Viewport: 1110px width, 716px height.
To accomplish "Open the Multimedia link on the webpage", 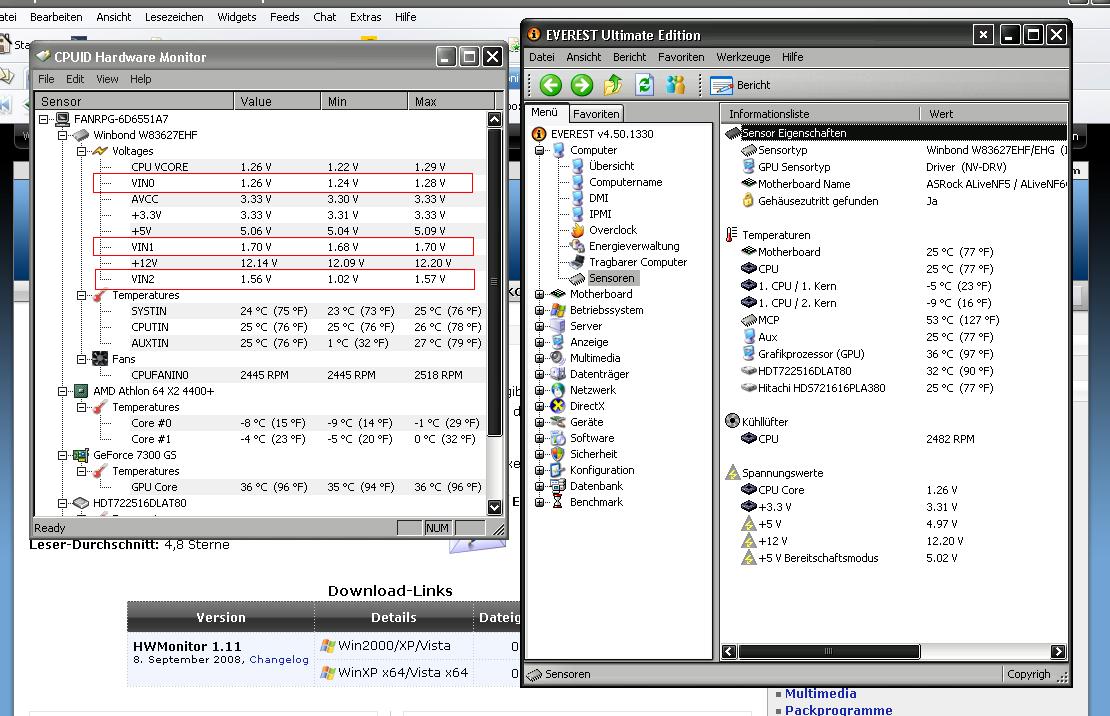I will [x=820, y=693].
